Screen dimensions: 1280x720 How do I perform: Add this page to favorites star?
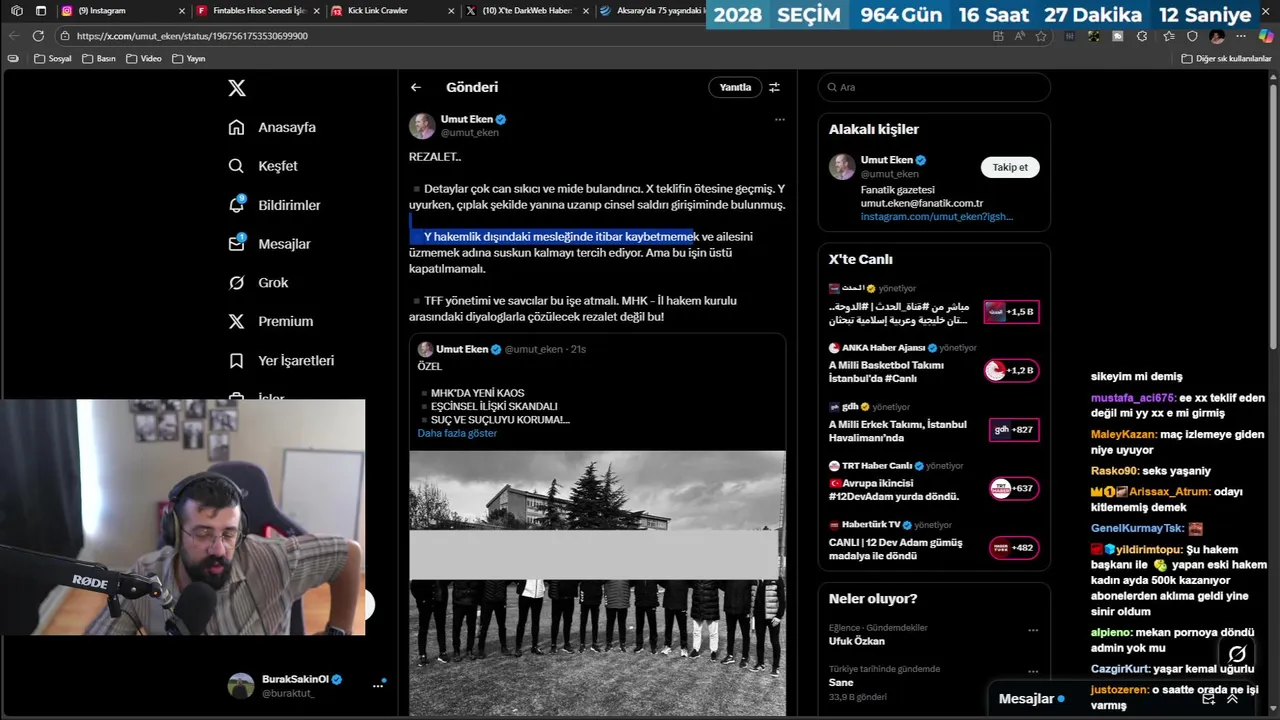coord(1041,36)
